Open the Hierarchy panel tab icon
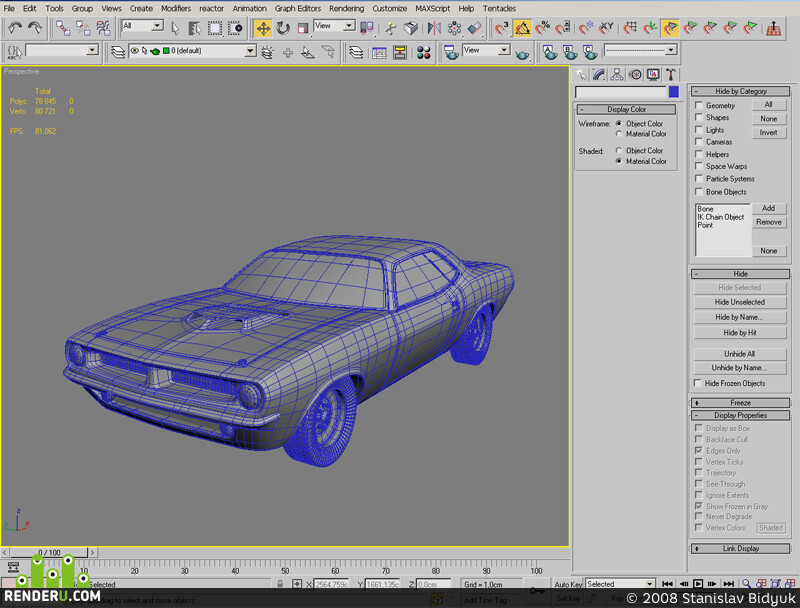The width and height of the screenshot is (800, 608). pyautogui.click(x=616, y=75)
